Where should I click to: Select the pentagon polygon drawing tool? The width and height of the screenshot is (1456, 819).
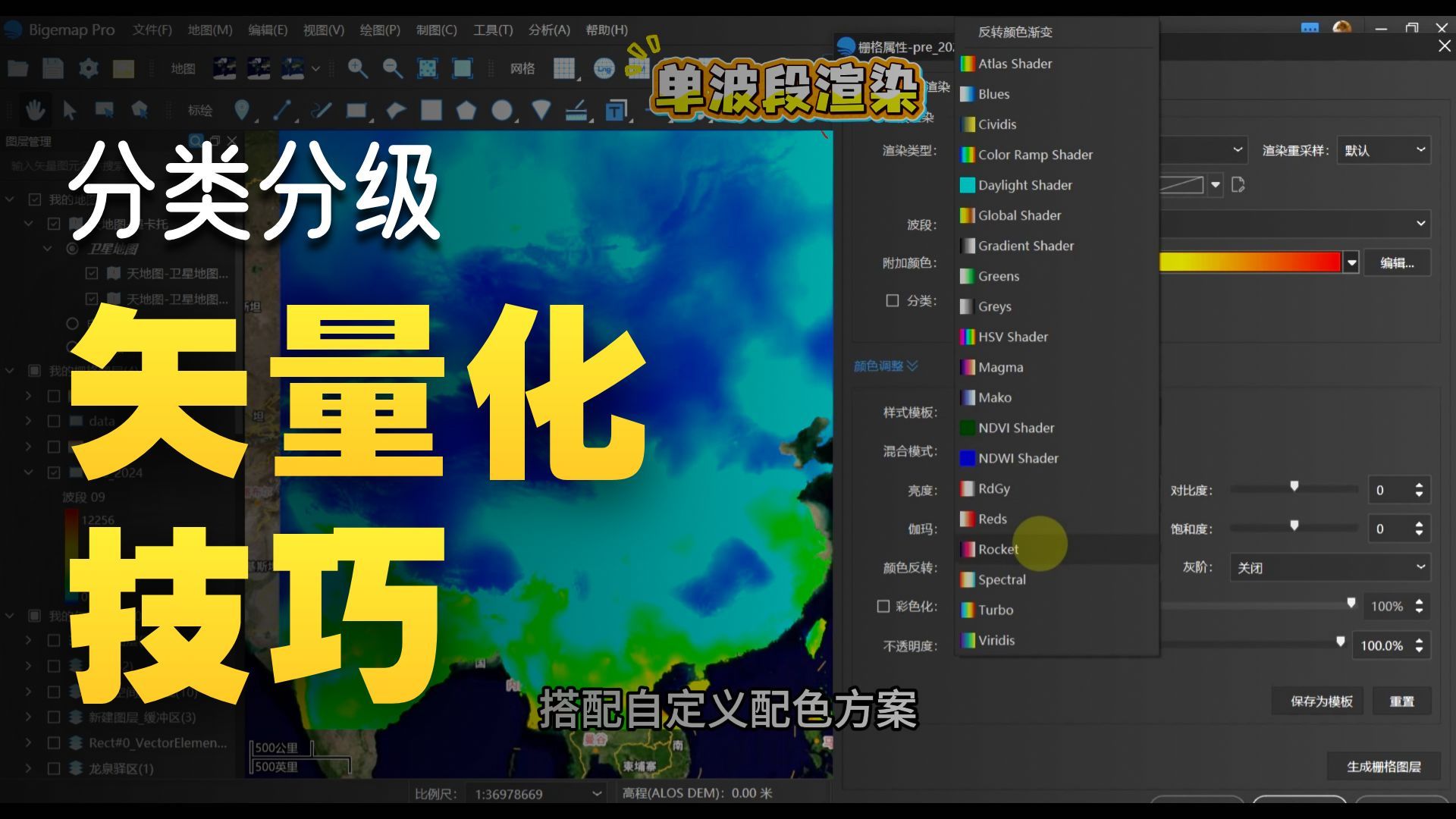tap(466, 111)
